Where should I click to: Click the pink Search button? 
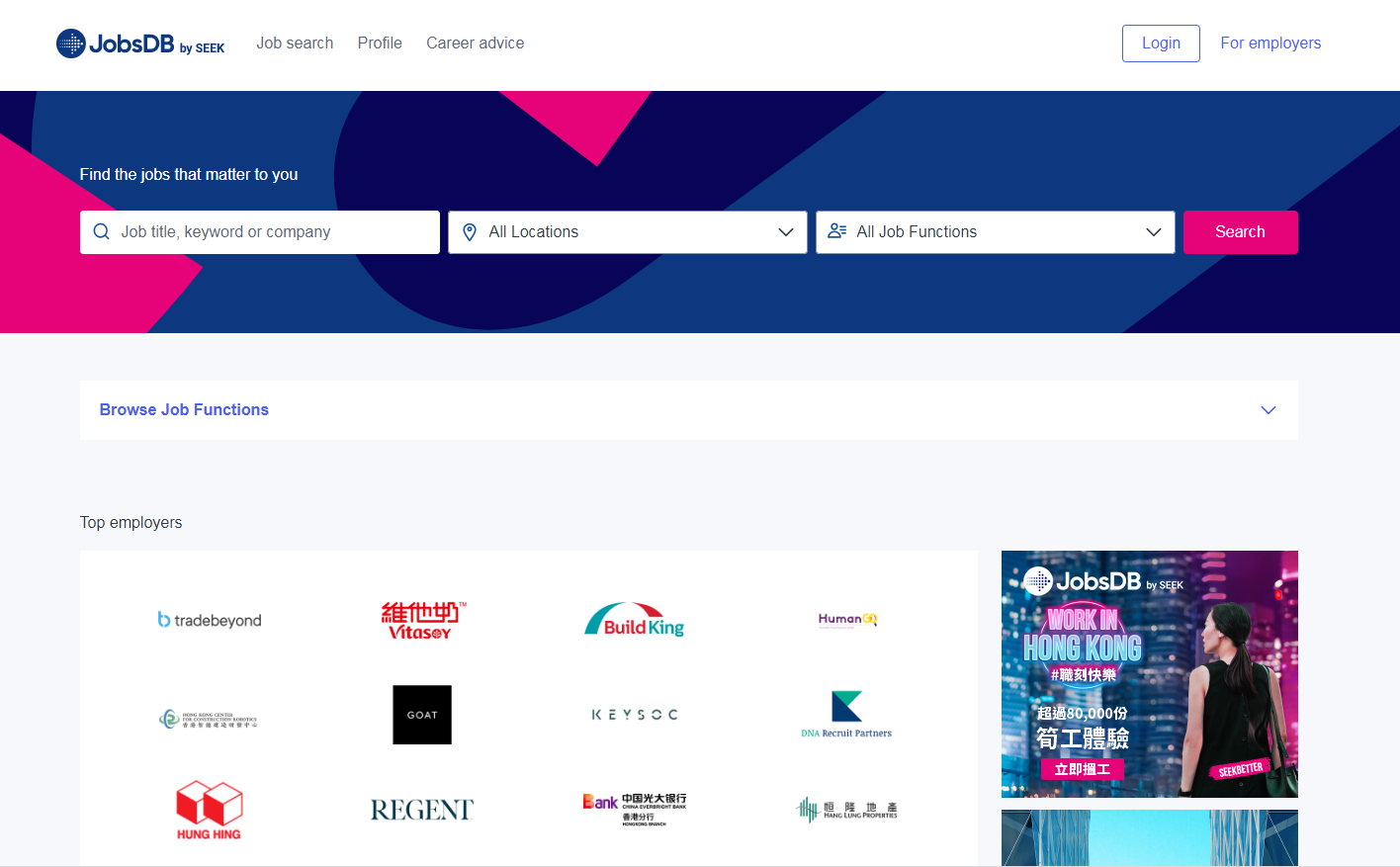tap(1241, 232)
